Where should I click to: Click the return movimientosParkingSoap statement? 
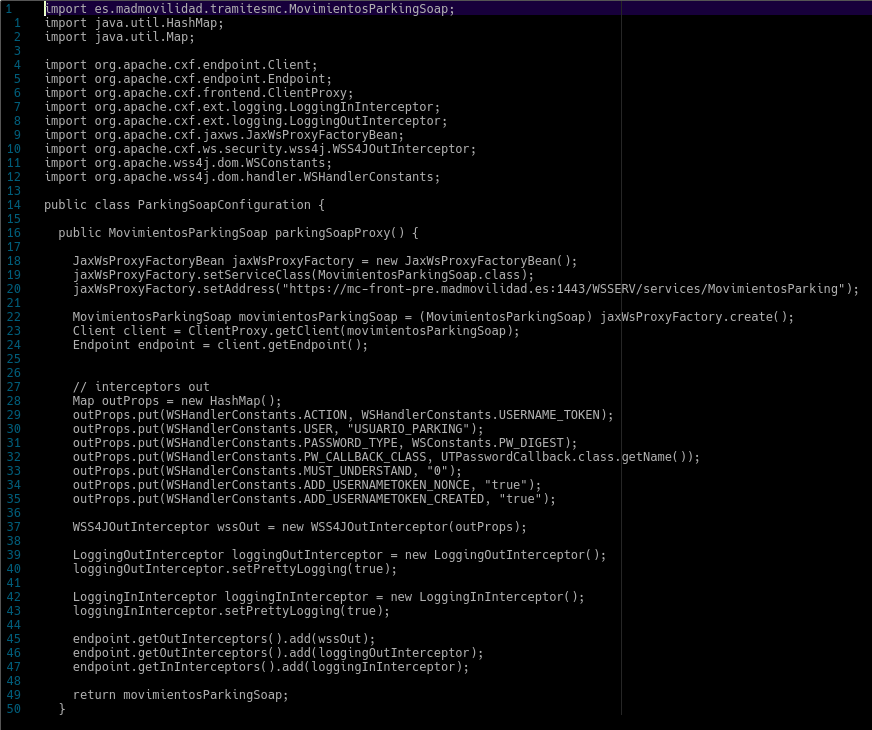(180, 695)
